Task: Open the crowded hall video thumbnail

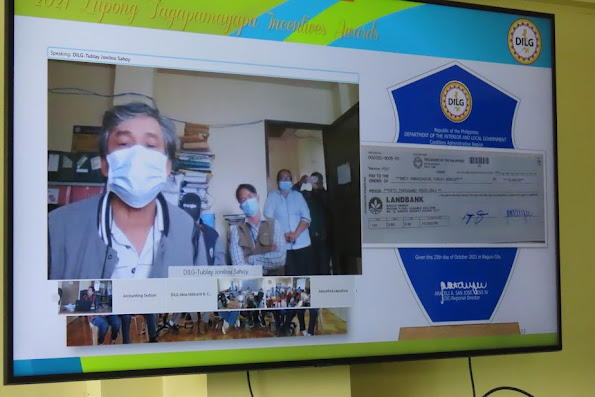Action: pyautogui.click(x=287, y=292)
